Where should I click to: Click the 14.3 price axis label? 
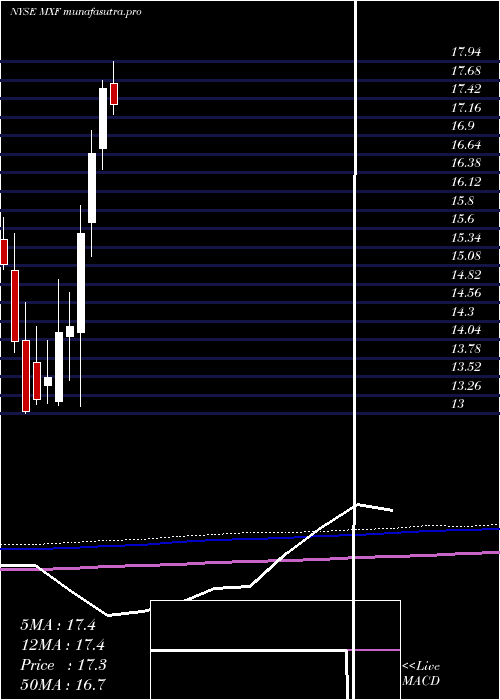[x=463, y=312]
